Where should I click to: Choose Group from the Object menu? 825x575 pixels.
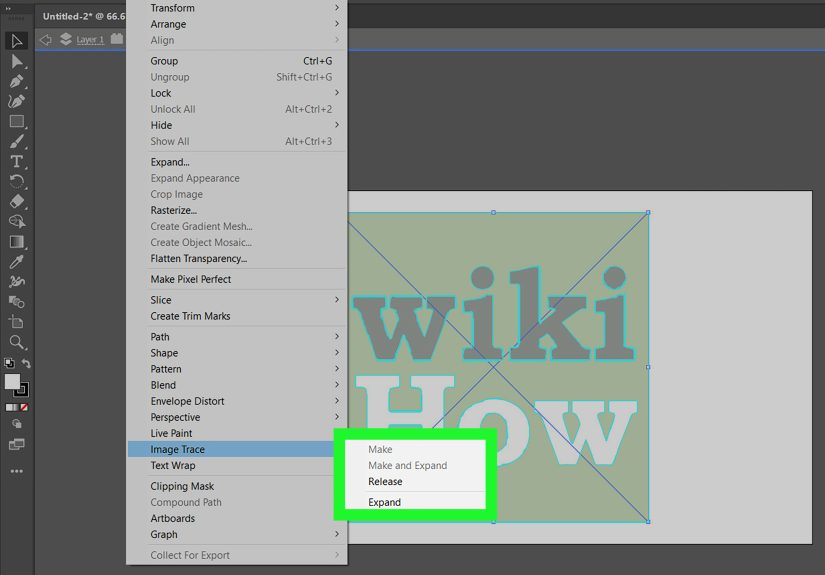[237, 61]
